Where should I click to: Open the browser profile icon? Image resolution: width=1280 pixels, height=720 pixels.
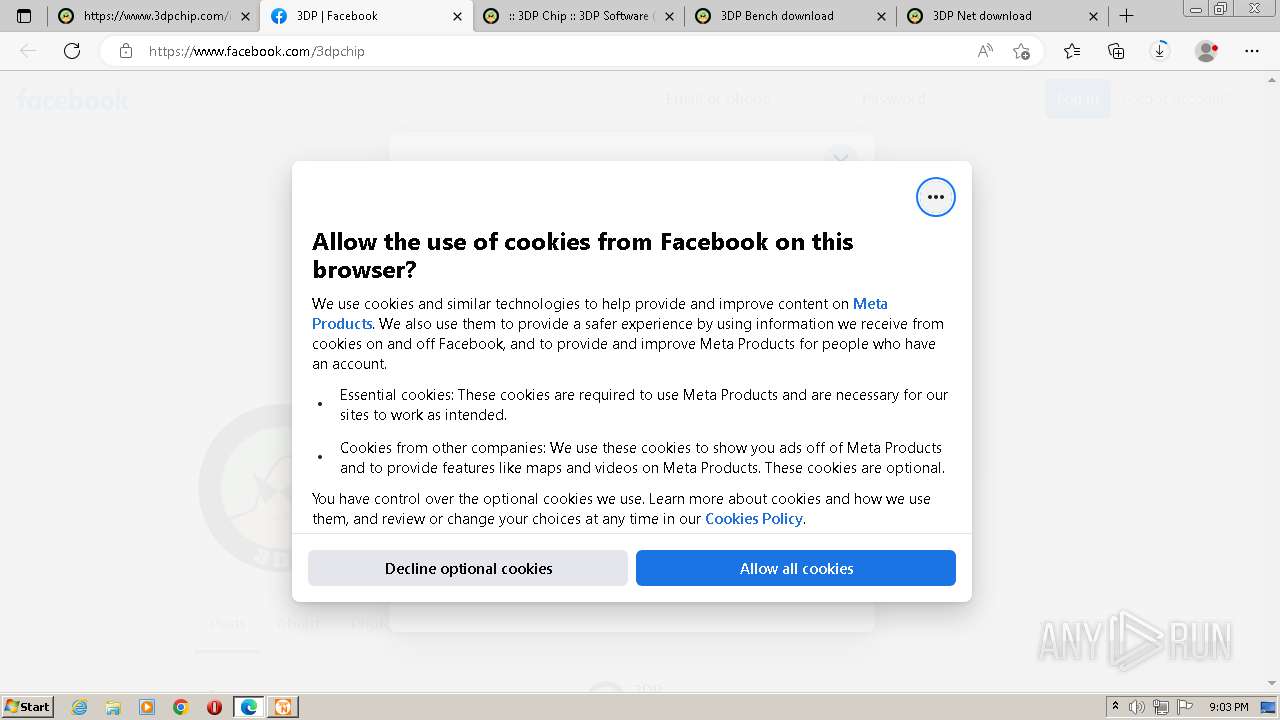click(1207, 51)
